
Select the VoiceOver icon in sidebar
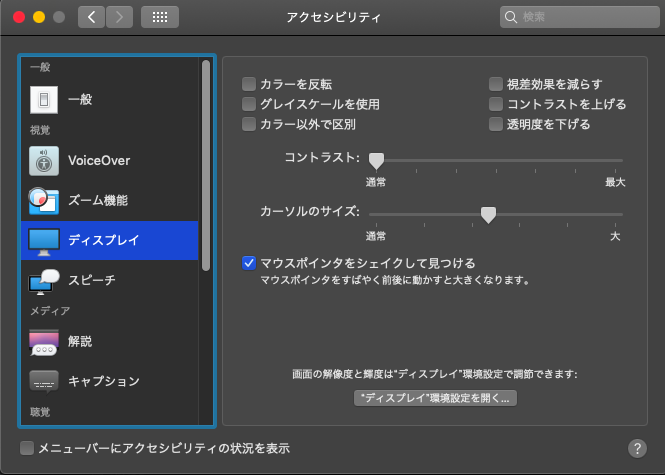[x=44, y=160]
